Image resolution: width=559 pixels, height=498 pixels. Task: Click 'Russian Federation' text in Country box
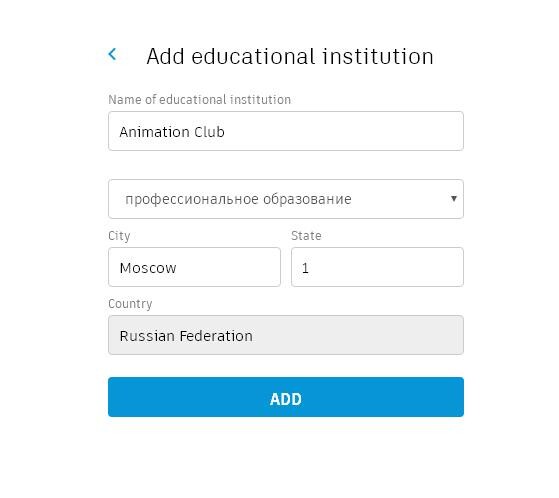[x=186, y=336]
